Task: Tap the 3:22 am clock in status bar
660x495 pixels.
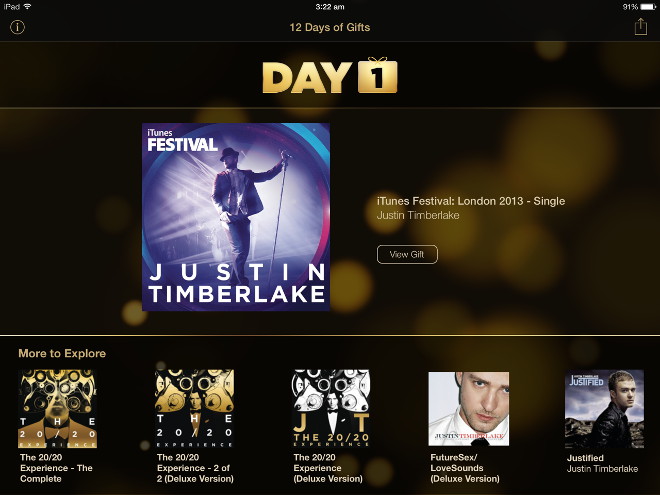Action: 330,7
